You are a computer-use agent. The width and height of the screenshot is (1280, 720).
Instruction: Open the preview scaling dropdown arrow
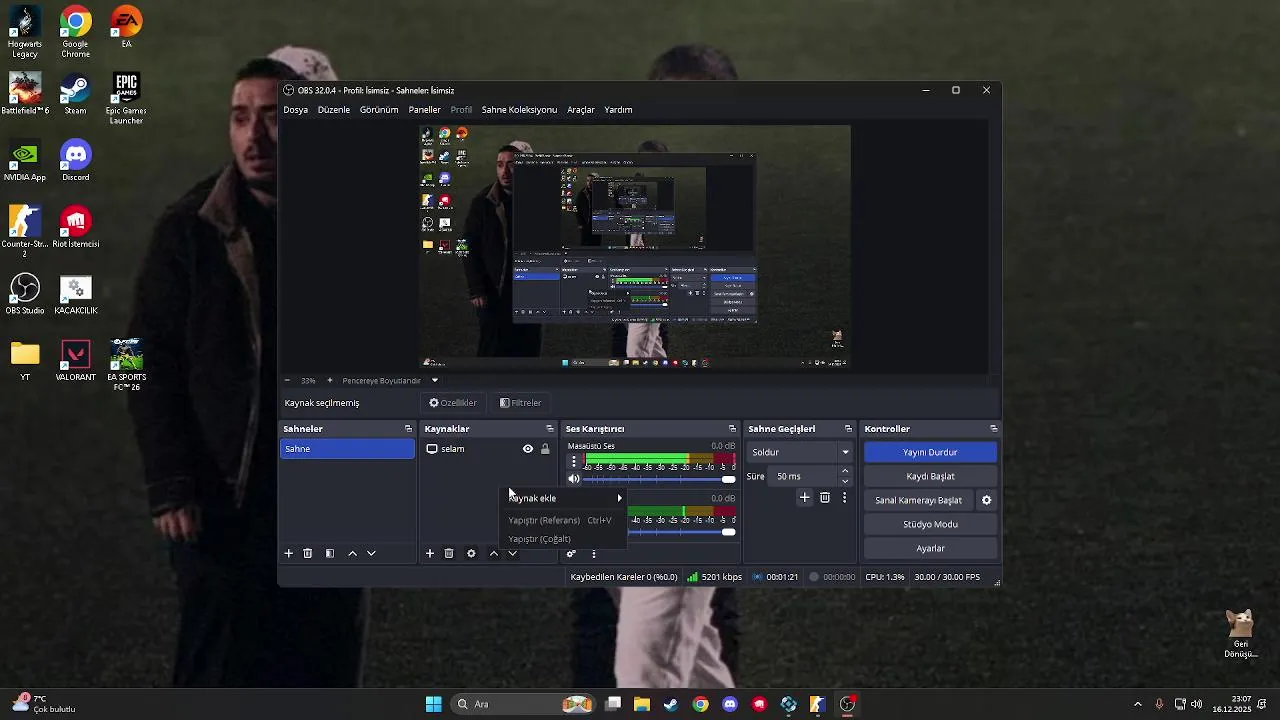[434, 380]
